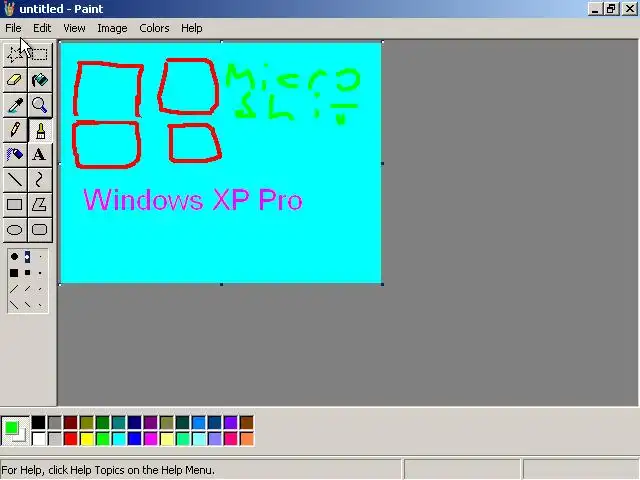Open the Image menu
The image size is (640, 480).
112,28
